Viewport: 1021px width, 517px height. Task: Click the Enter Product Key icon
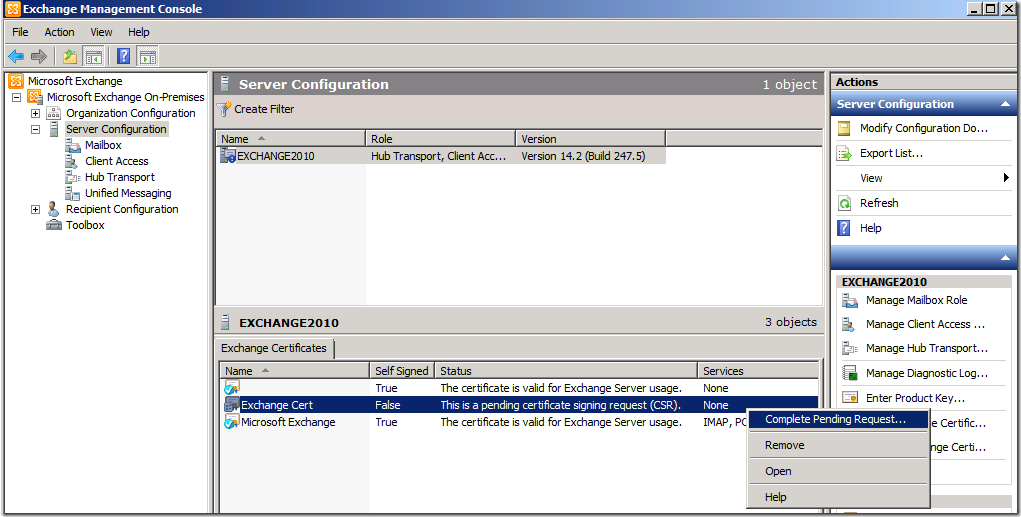pos(850,398)
